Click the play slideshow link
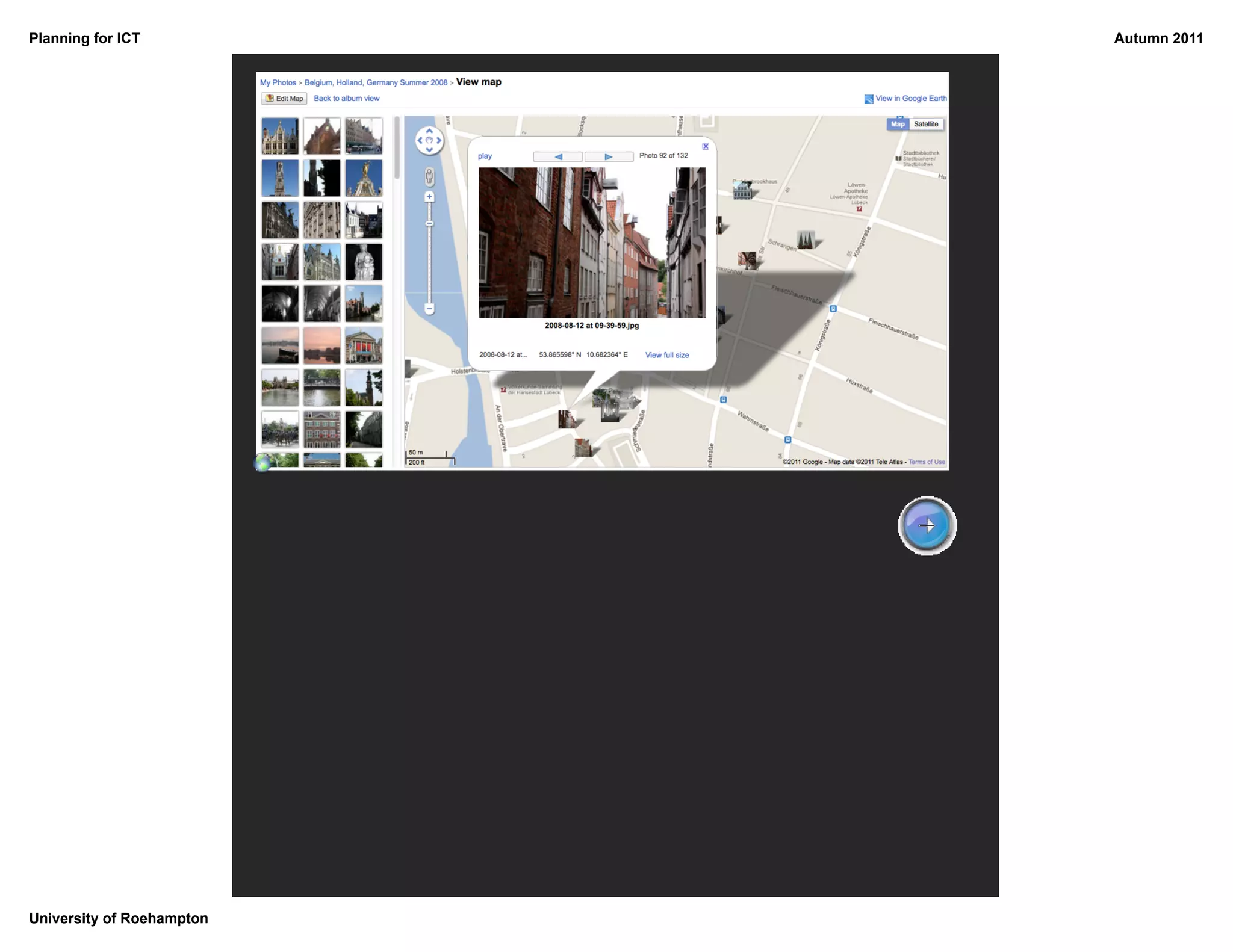The image size is (1233, 952). [x=485, y=156]
